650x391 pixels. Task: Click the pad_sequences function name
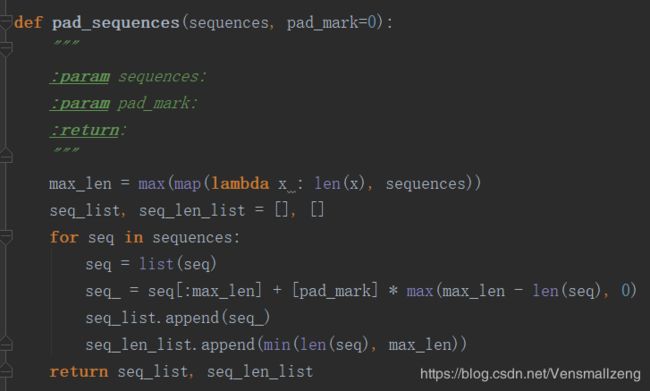tap(116, 23)
